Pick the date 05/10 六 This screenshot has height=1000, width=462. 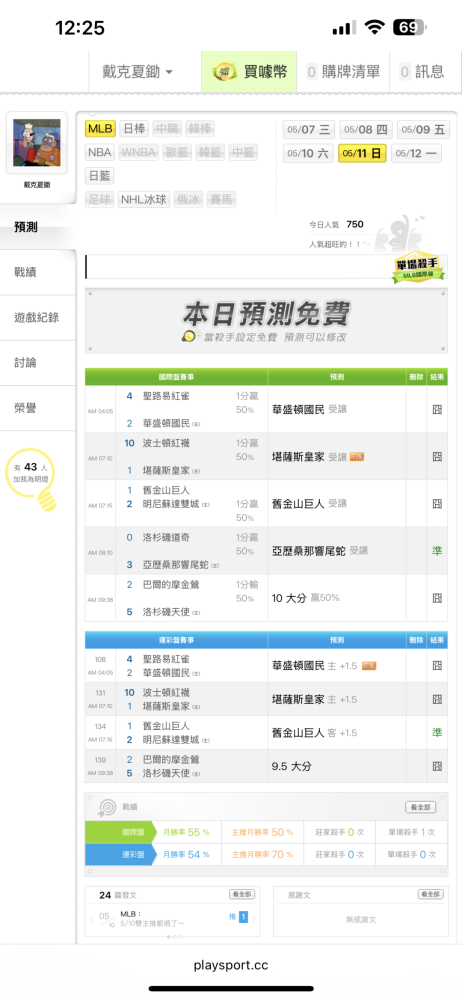pyautogui.click(x=308, y=153)
